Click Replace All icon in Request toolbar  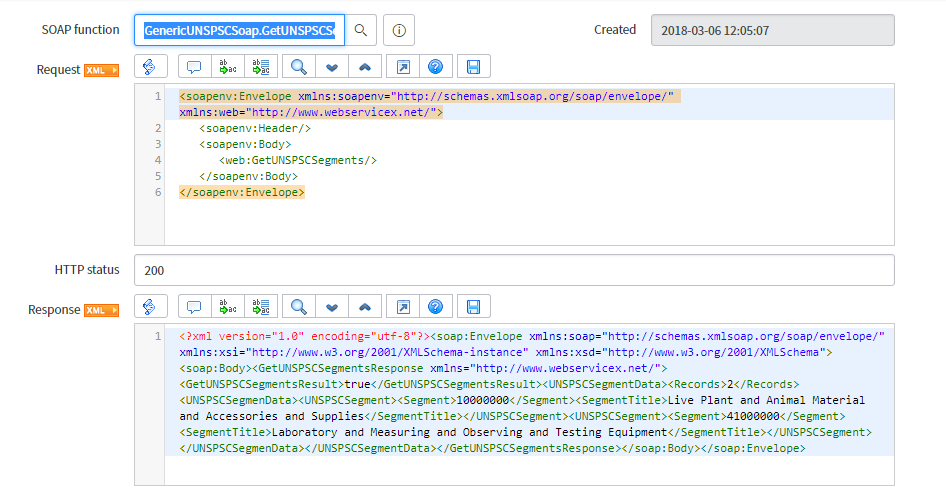click(x=261, y=67)
